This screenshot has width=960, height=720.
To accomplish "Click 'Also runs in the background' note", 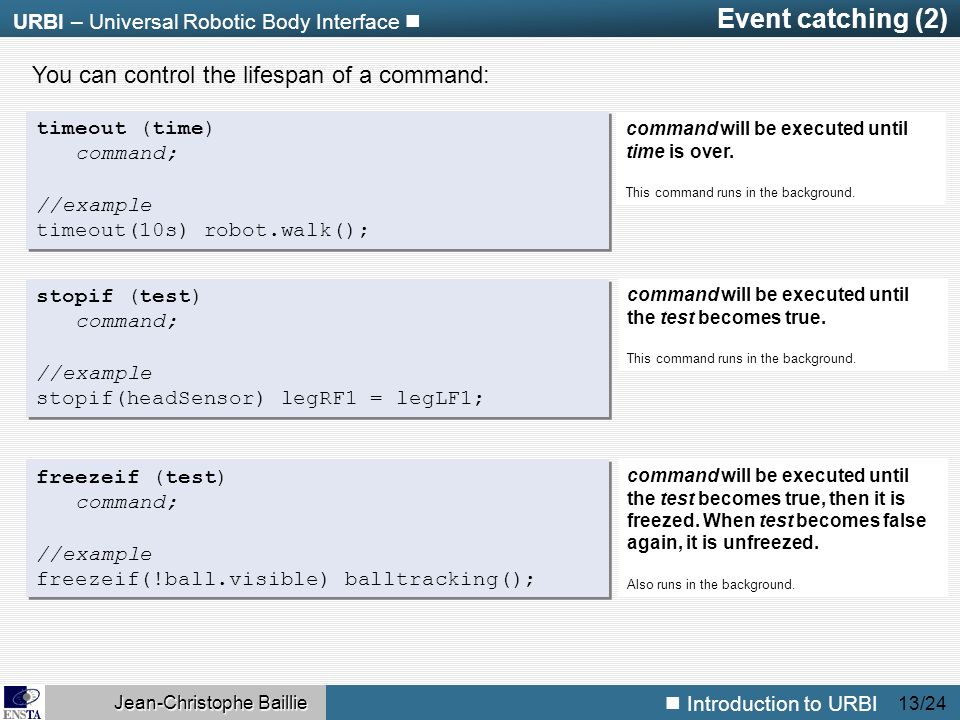I will point(710,585).
